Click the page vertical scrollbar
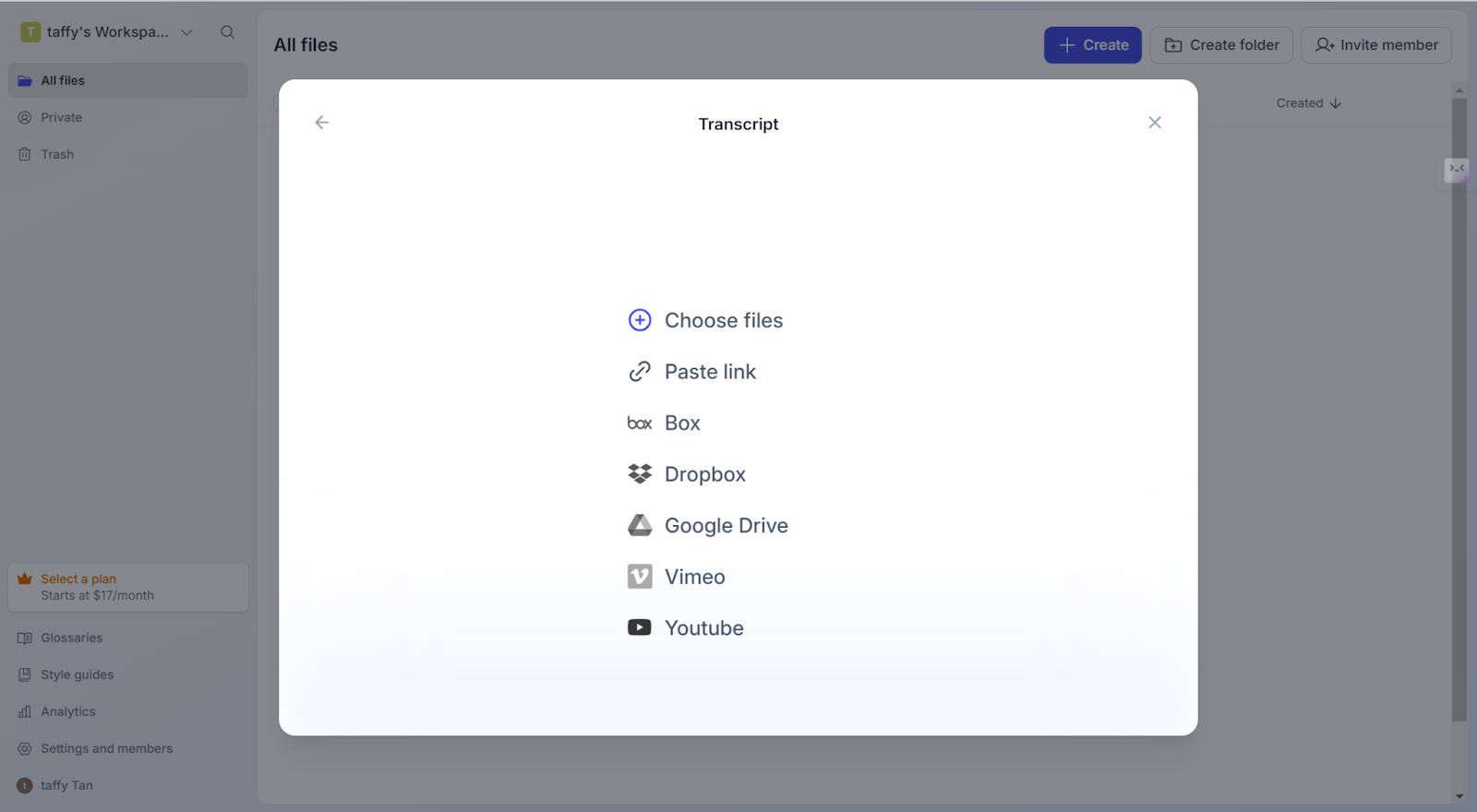The height and width of the screenshot is (812, 1477). 1459,410
